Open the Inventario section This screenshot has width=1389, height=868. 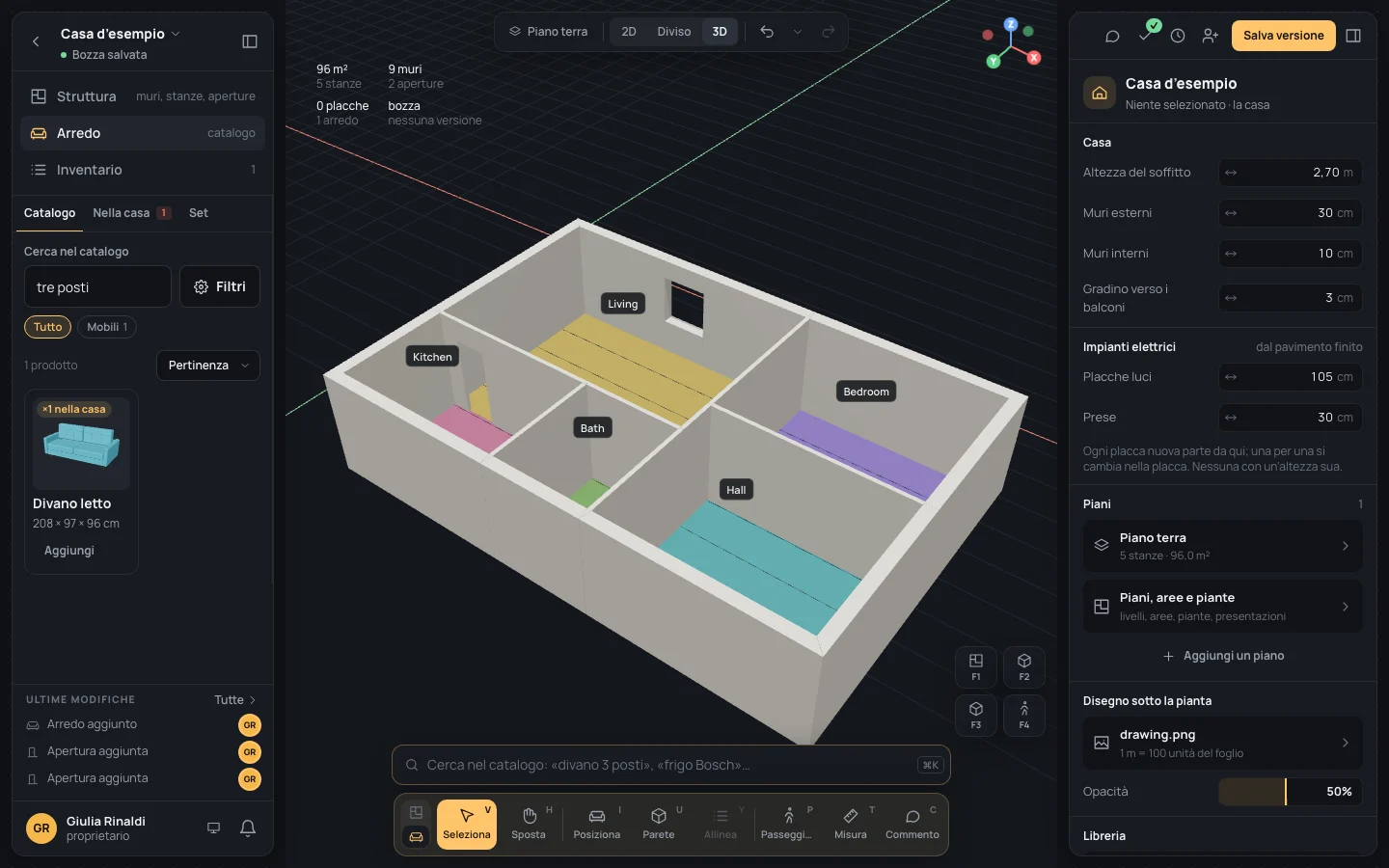[143, 170]
